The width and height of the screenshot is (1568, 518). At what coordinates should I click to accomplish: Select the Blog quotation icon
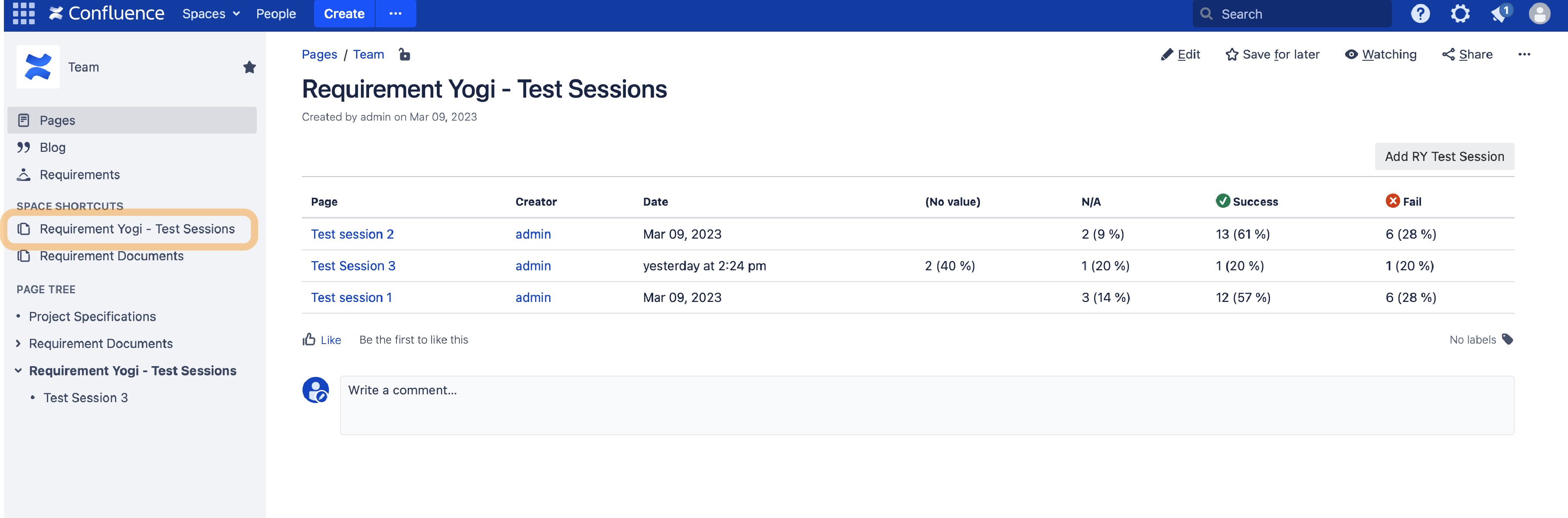click(x=23, y=148)
